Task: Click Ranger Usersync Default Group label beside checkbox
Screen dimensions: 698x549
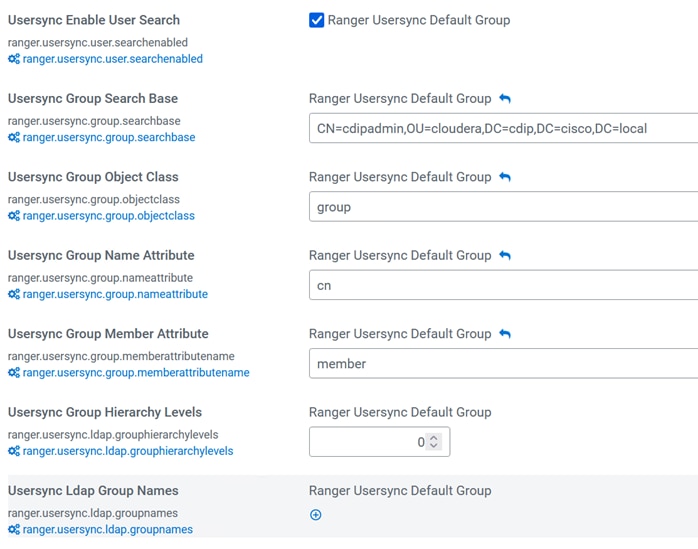Action: 419,20
